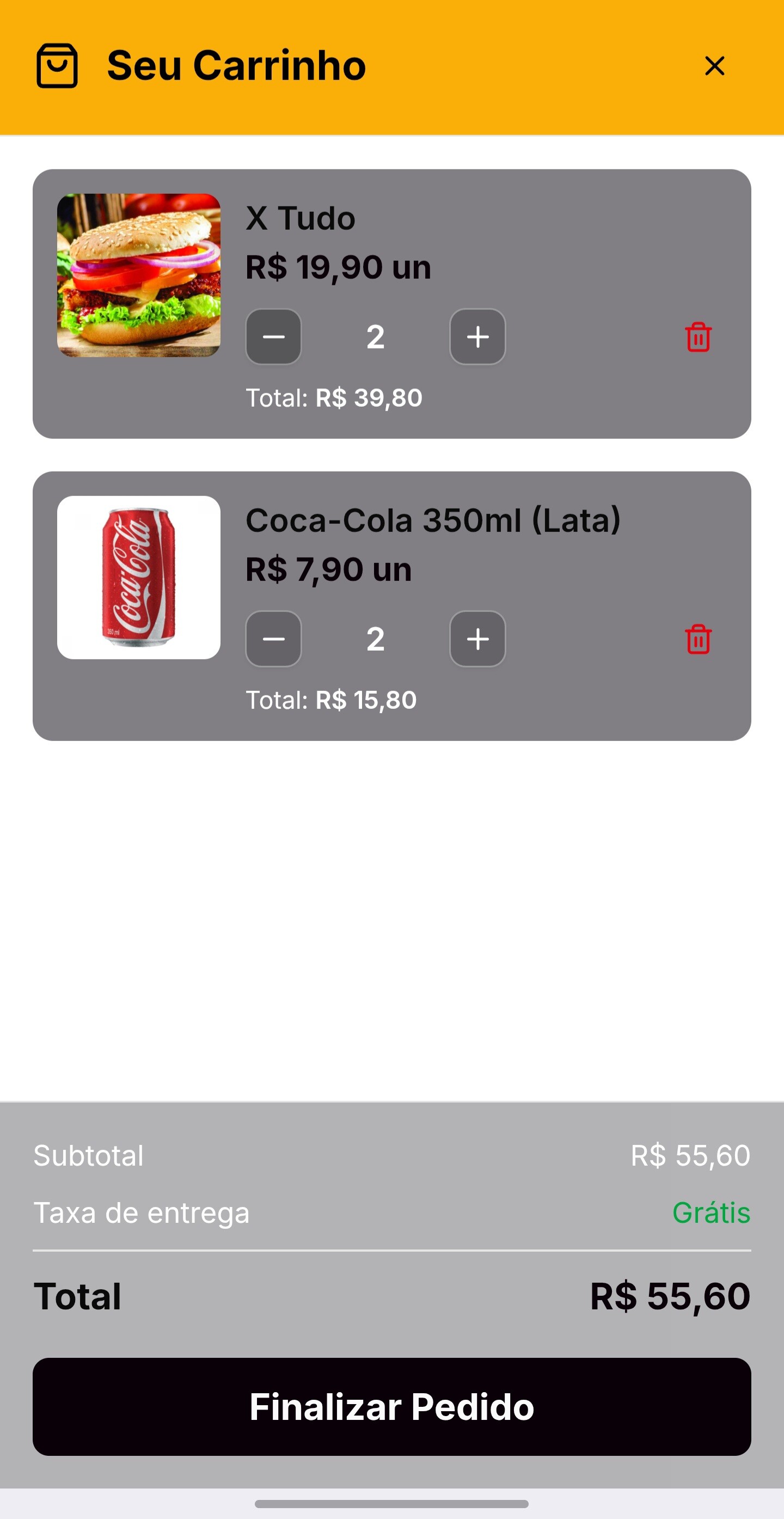This screenshot has width=784, height=1519.
Task: Tap the Subtotal row value
Action: click(690, 1155)
